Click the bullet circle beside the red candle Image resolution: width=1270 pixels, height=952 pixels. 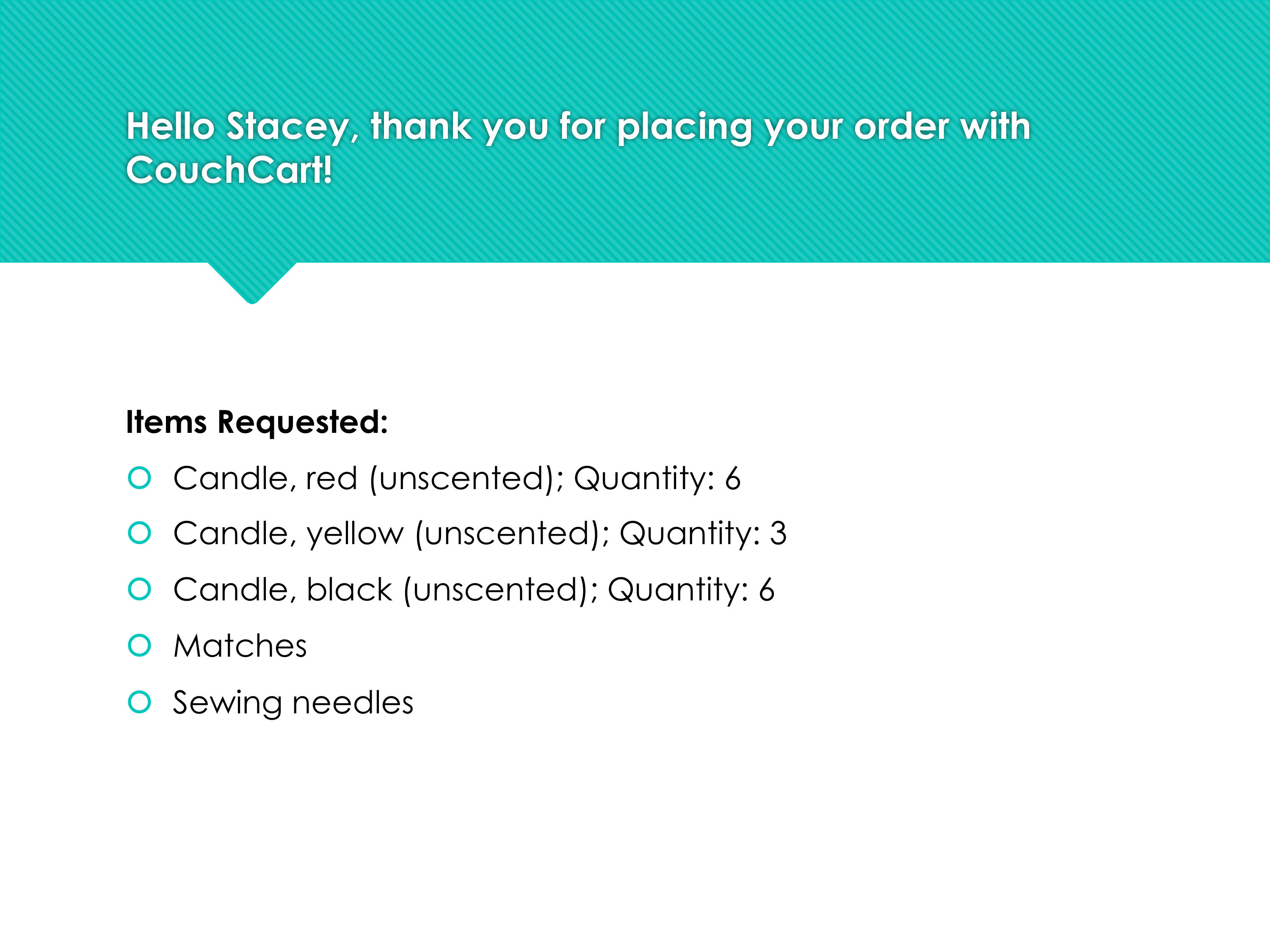click(140, 478)
